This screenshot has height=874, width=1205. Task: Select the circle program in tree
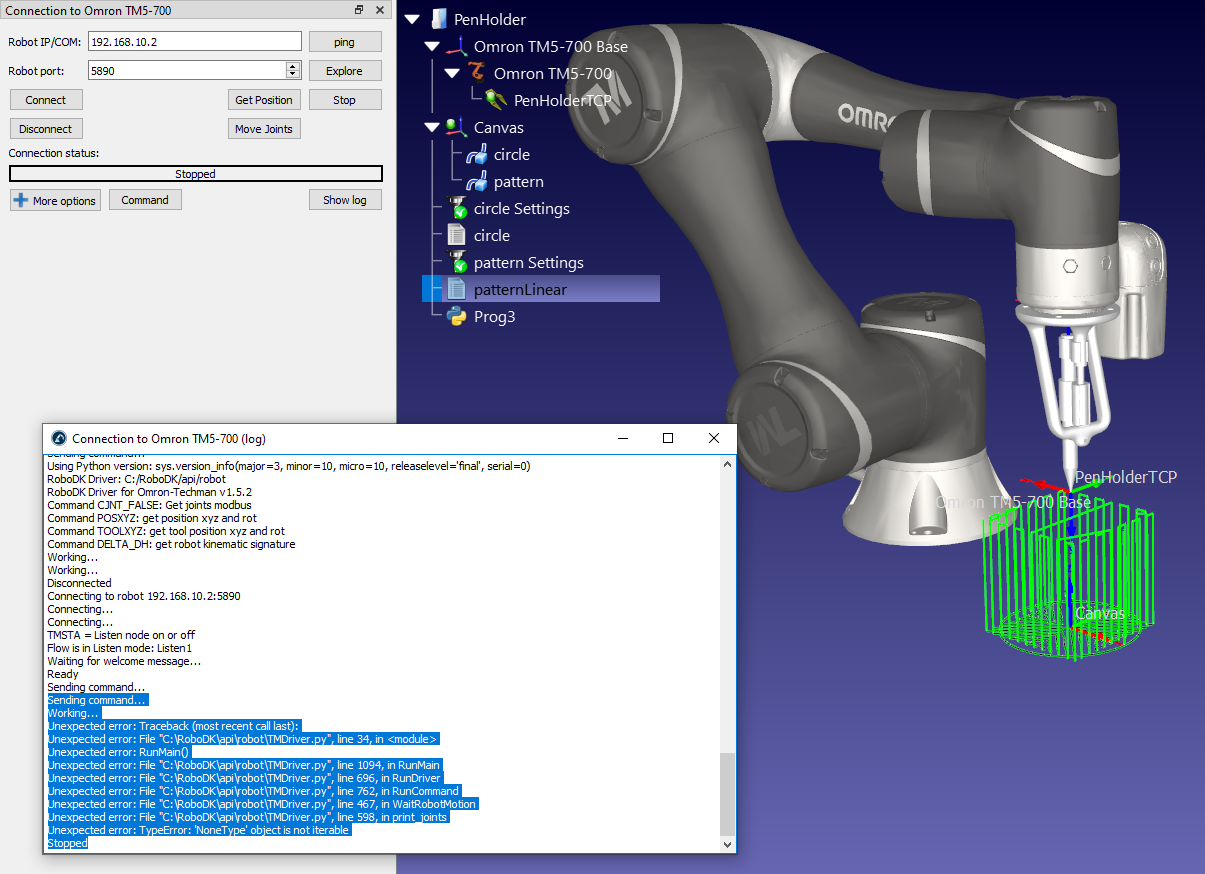(x=491, y=236)
